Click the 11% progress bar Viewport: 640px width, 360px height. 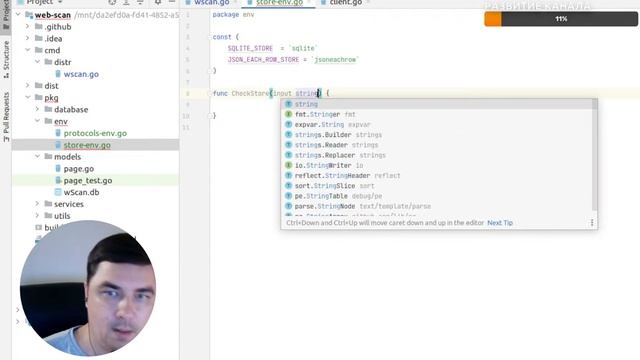pyautogui.click(x=561, y=19)
